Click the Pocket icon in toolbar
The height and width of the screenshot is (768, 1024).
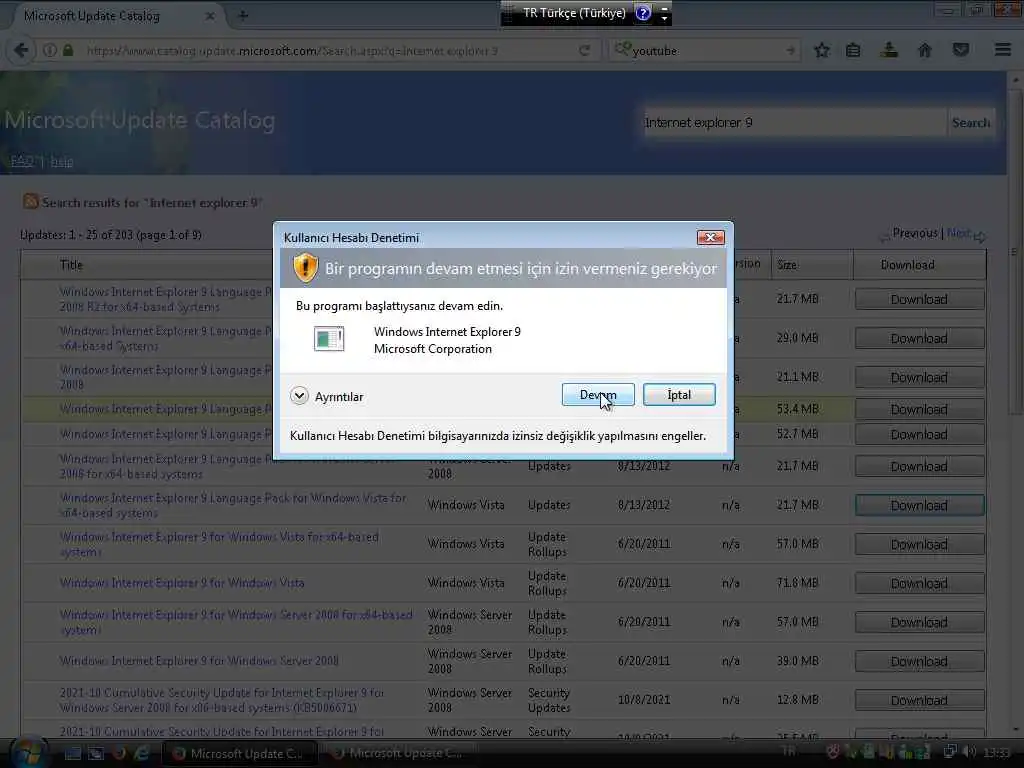click(x=961, y=50)
